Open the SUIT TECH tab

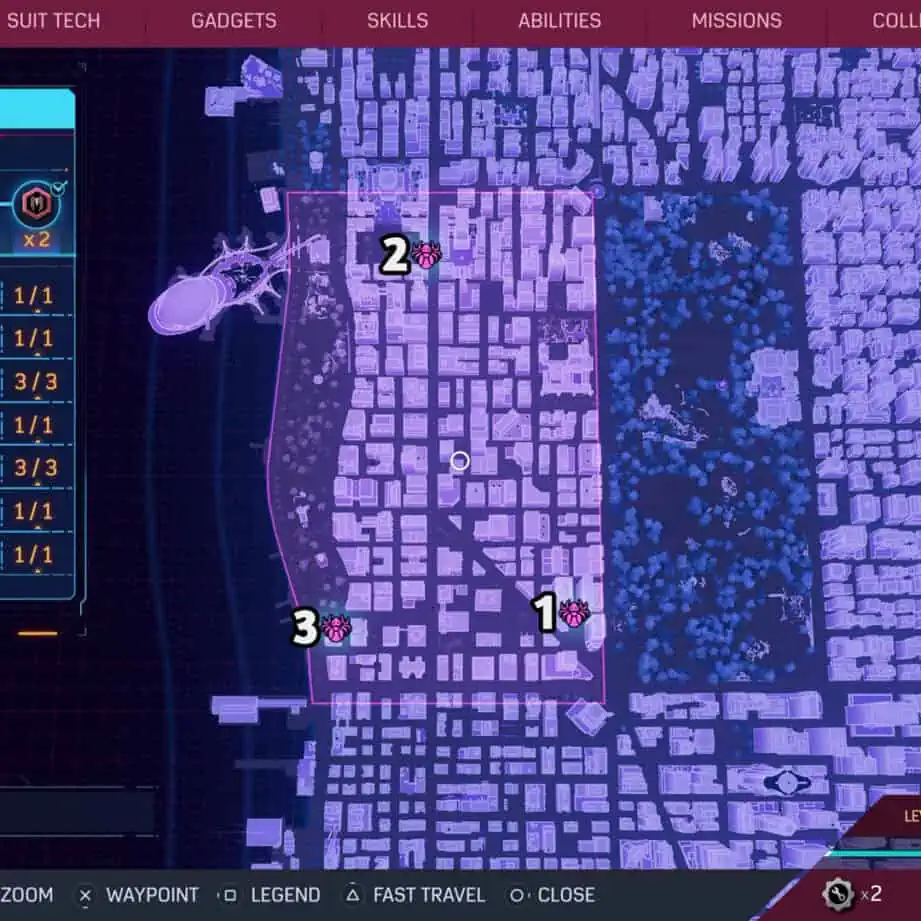53,21
